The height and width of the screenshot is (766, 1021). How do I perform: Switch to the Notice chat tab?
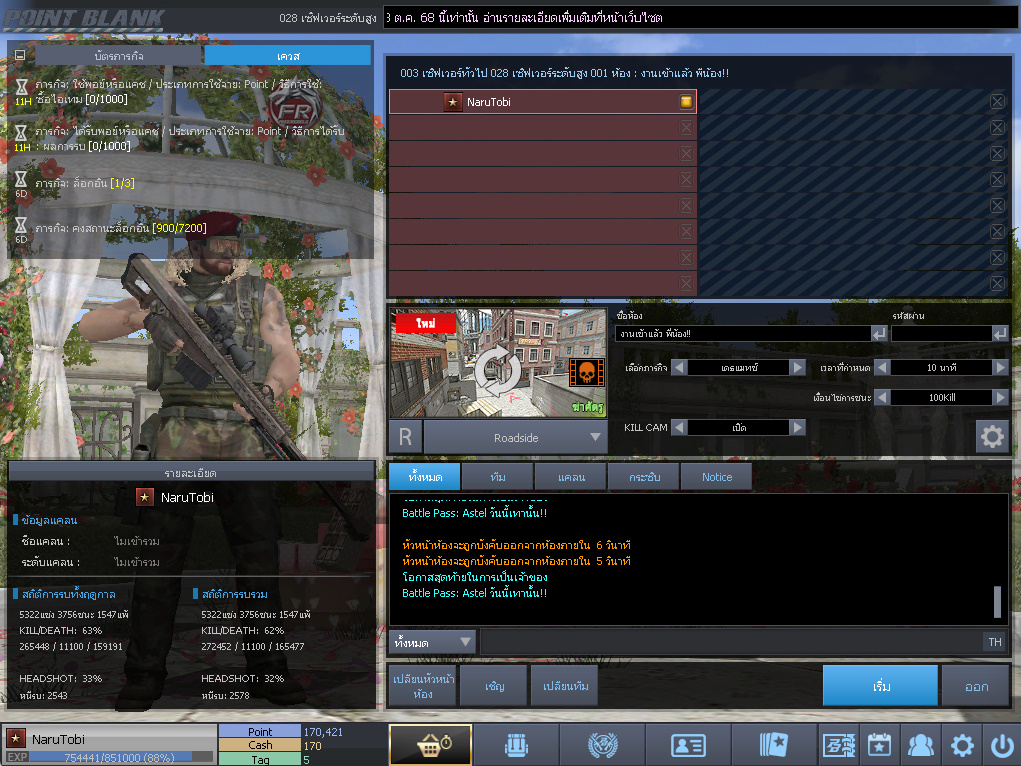click(x=717, y=477)
